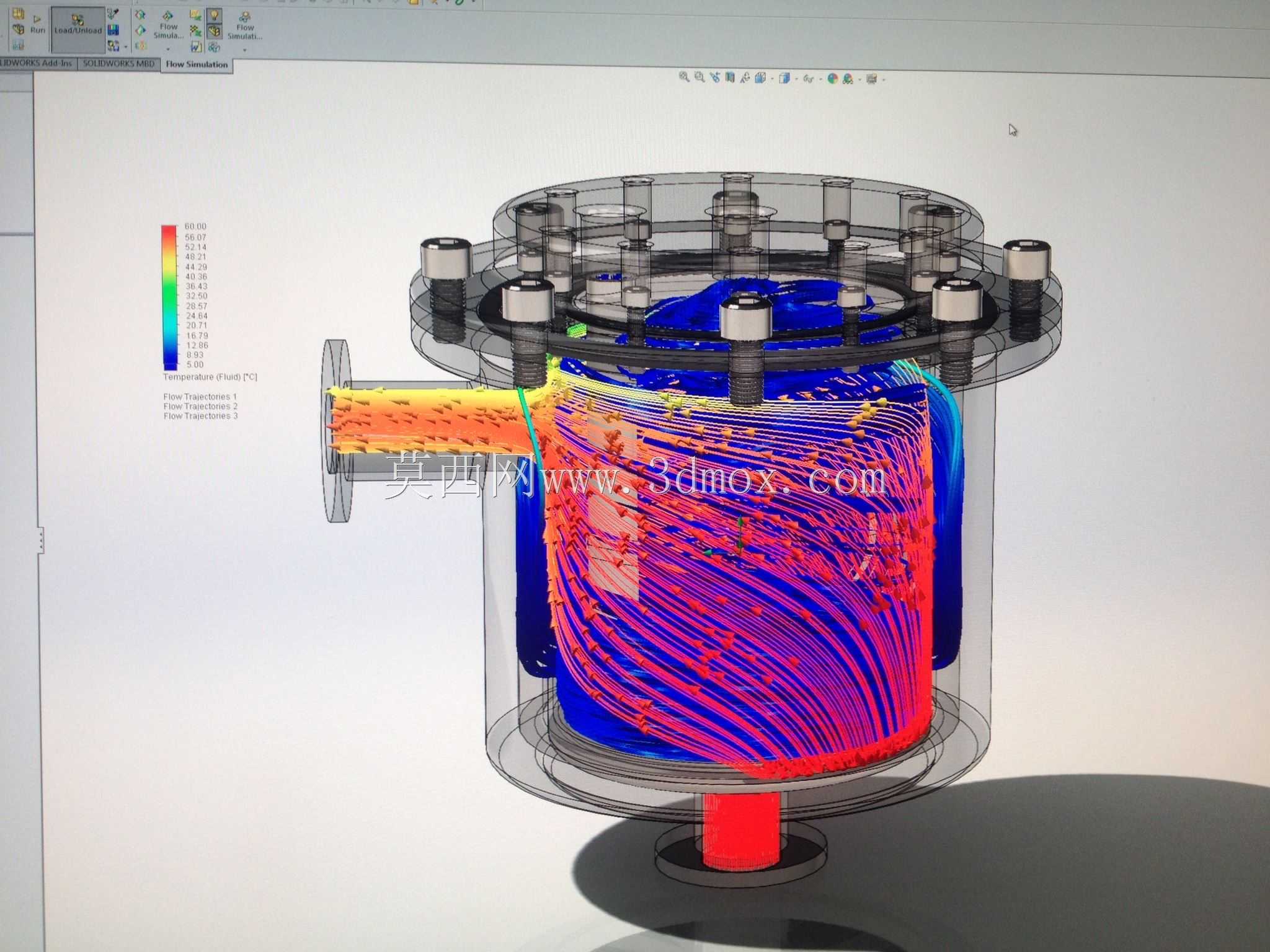Click the Apply Scene icon
This screenshot has width=1270, height=952.
(x=848, y=79)
